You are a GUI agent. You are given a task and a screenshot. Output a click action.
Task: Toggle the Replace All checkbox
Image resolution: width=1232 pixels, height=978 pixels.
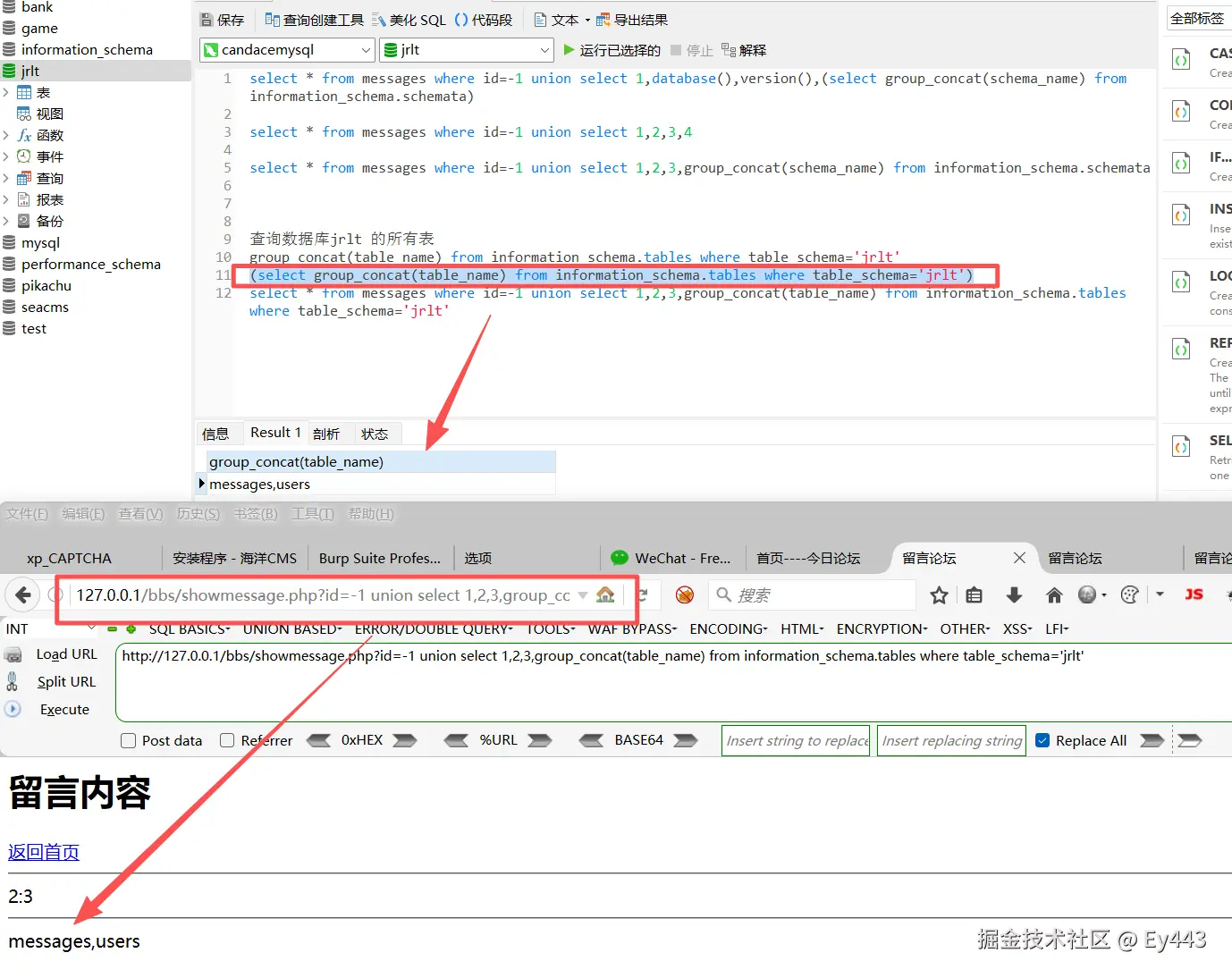click(x=1042, y=740)
